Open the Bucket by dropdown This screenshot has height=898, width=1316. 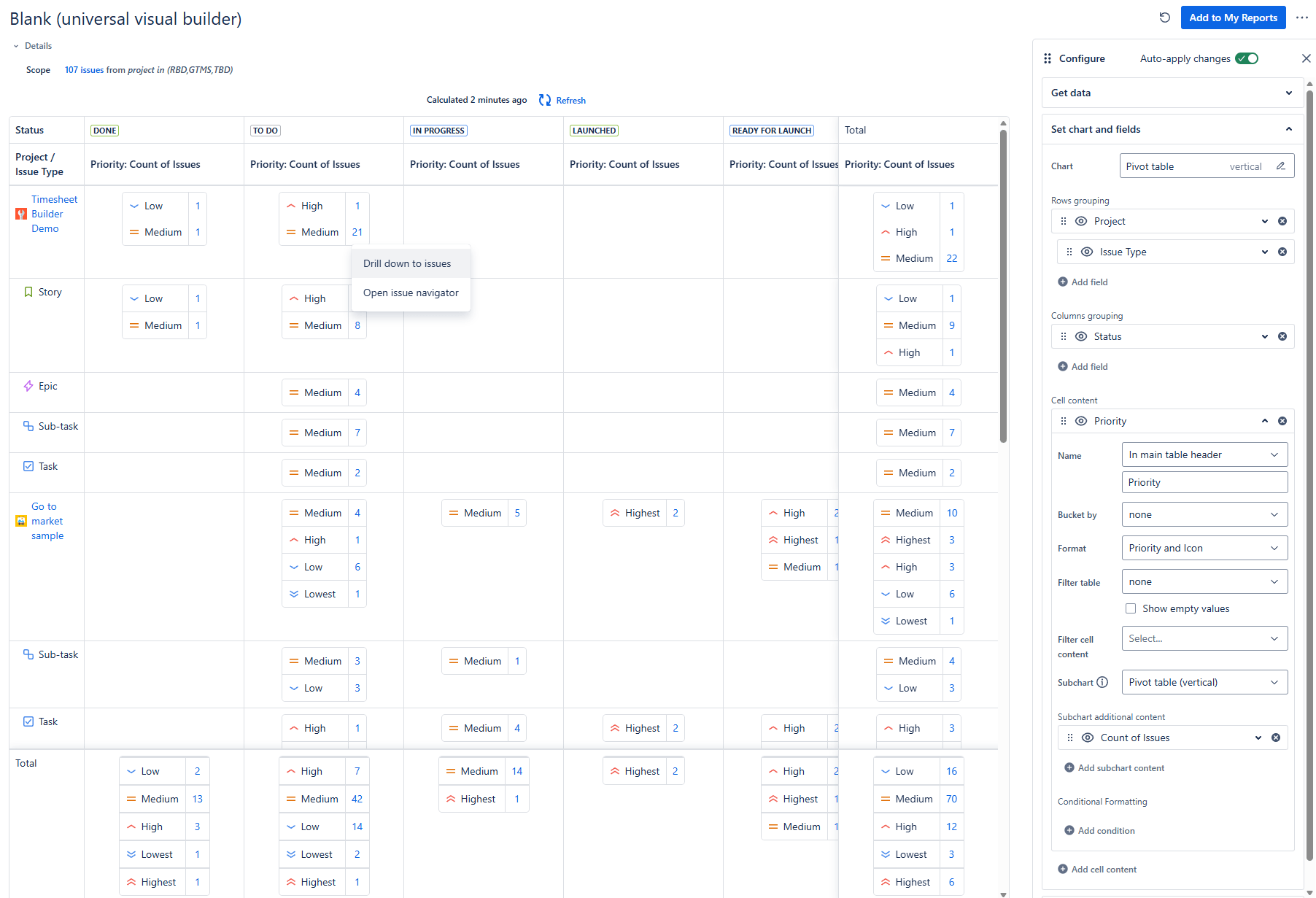(x=1204, y=514)
